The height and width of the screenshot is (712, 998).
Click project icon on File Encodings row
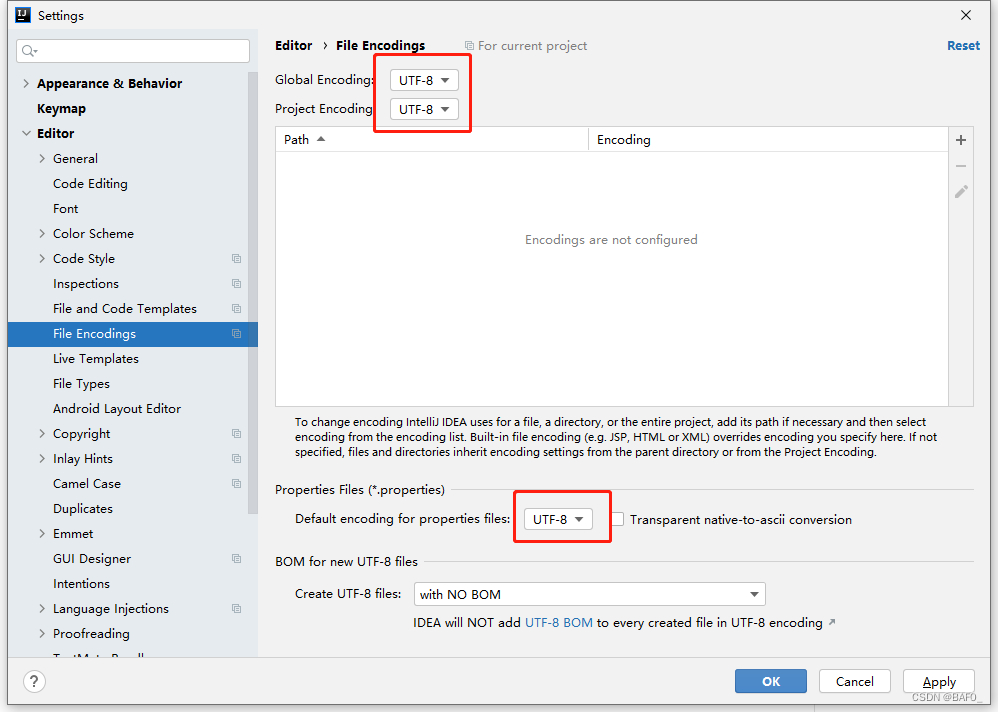pos(236,333)
